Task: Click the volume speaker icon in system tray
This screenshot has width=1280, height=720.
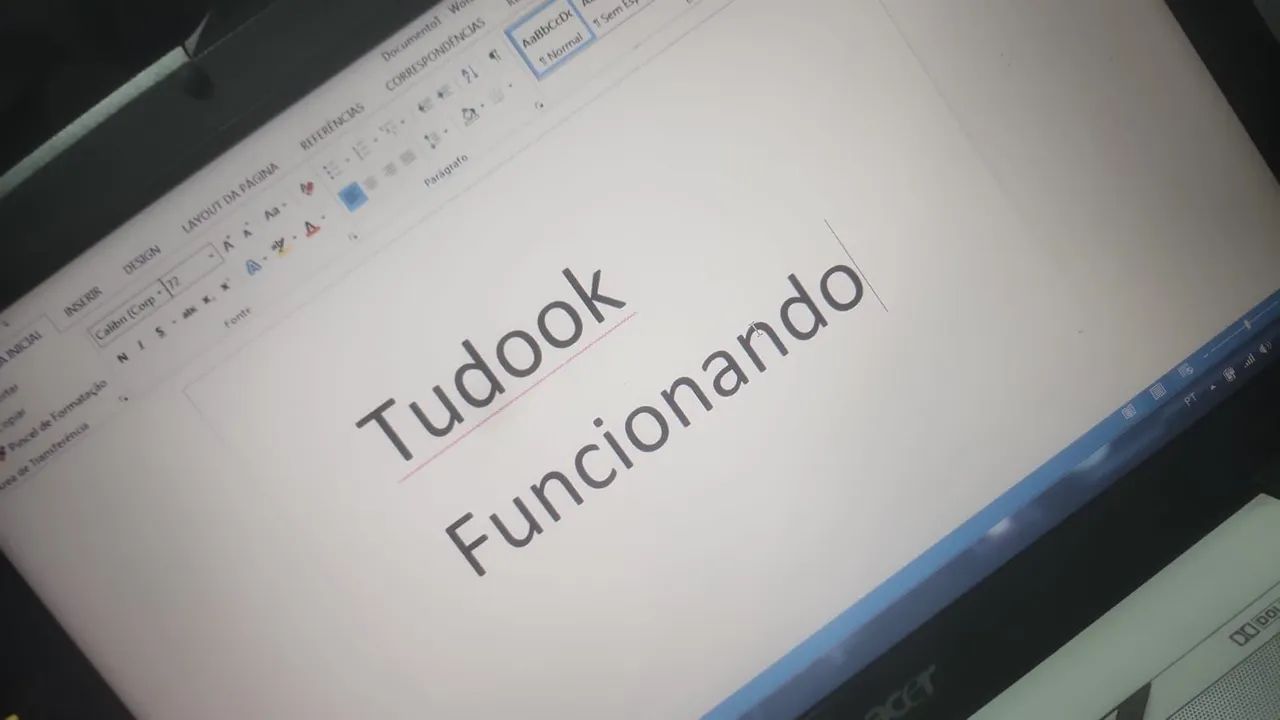Action: tap(1263, 347)
